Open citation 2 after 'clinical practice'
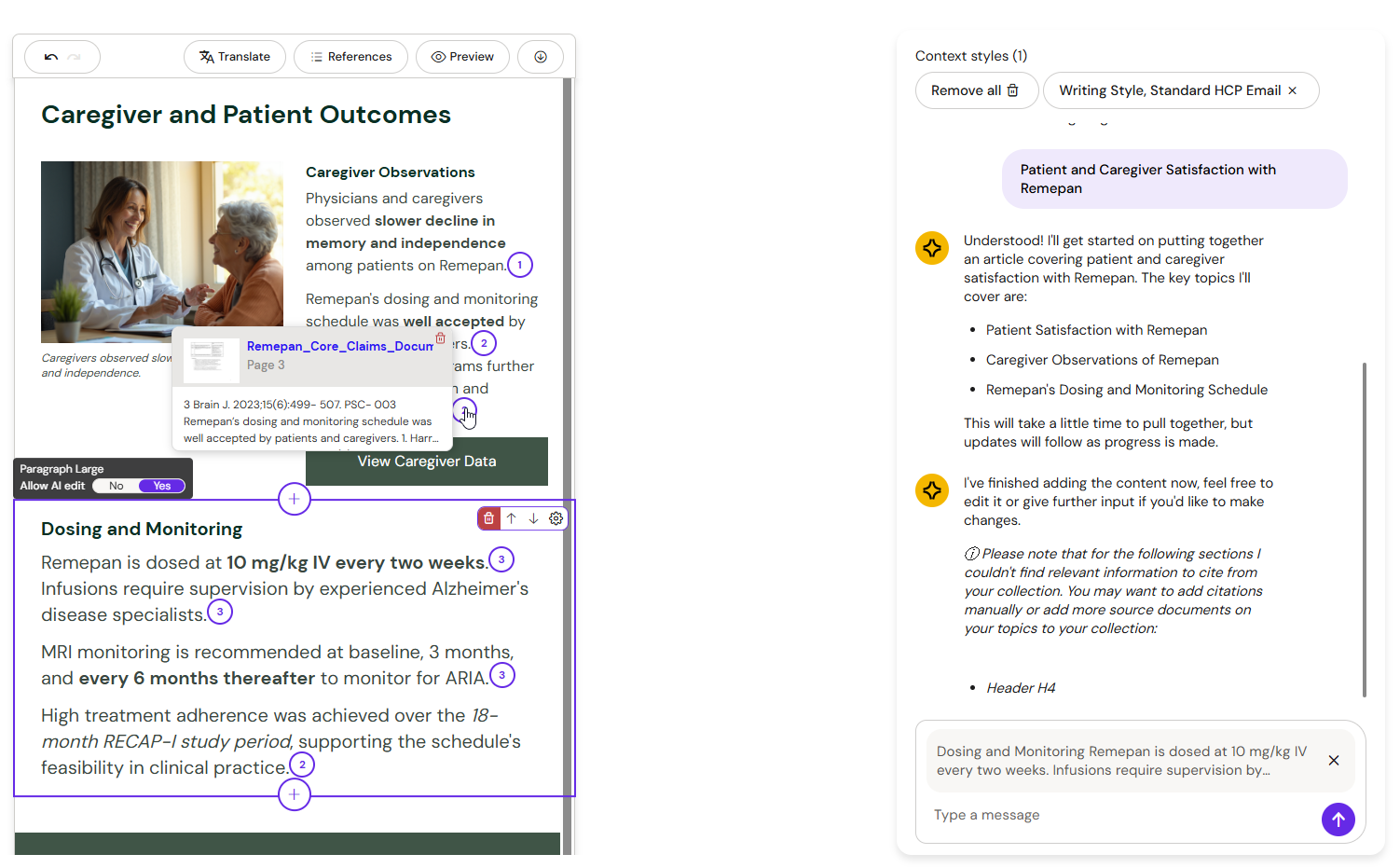Screen dimensions: 1400x868 pyautogui.click(x=302, y=765)
